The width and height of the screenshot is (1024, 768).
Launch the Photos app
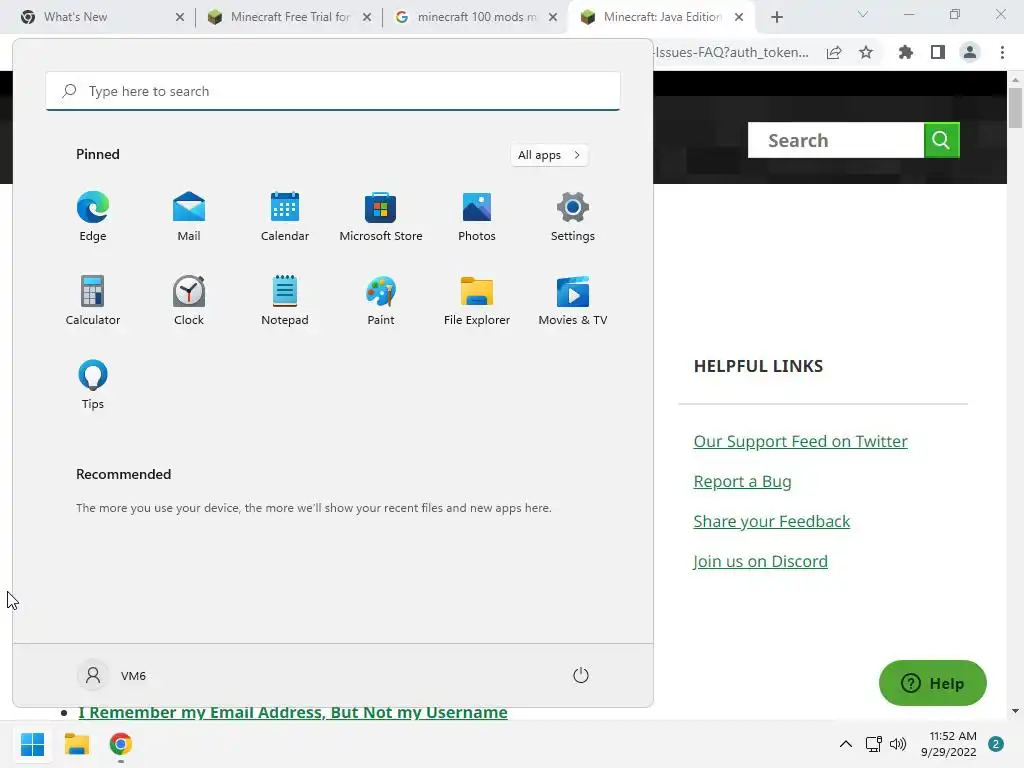click(x=477, y=216)
